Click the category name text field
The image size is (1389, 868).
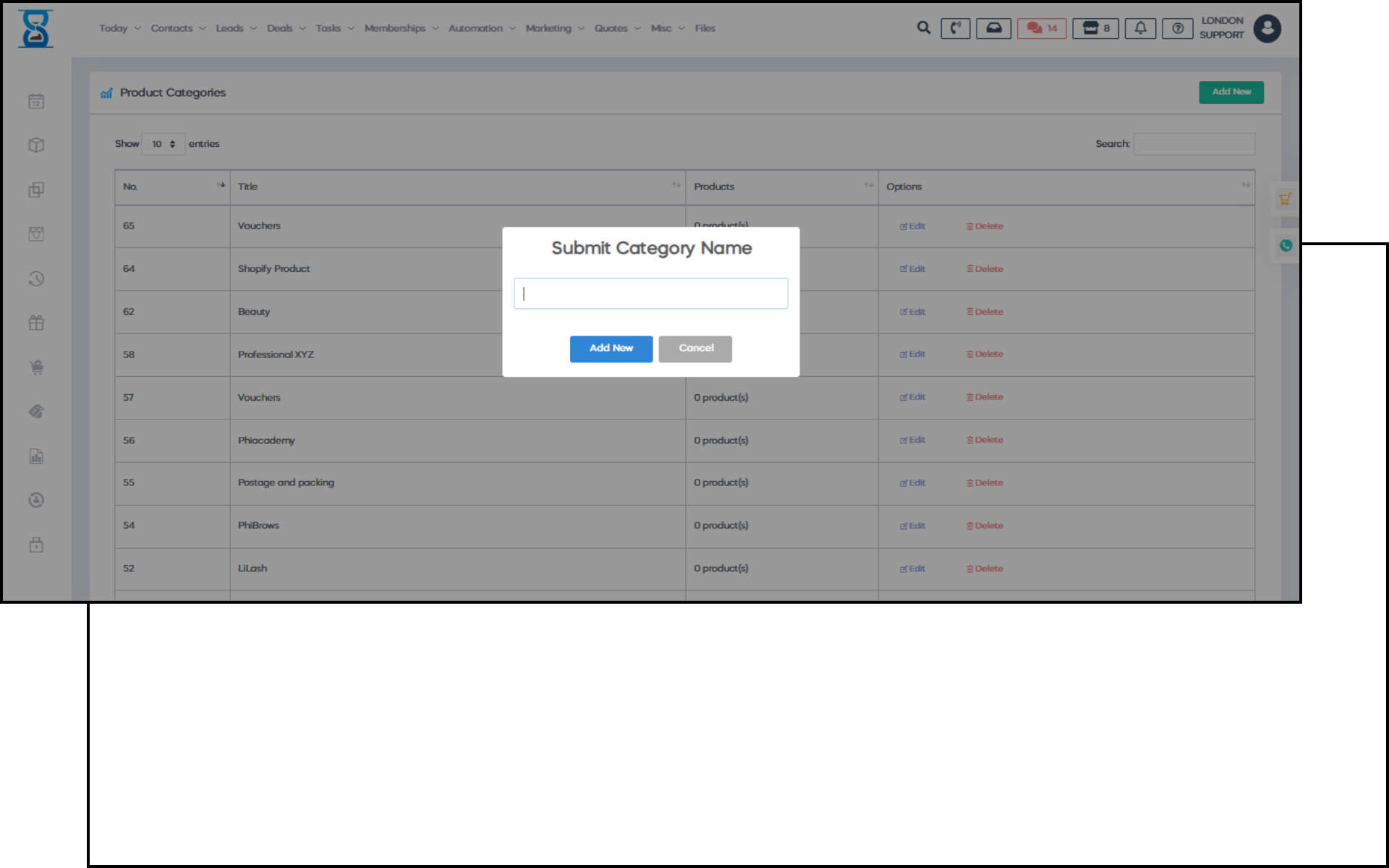650,294
